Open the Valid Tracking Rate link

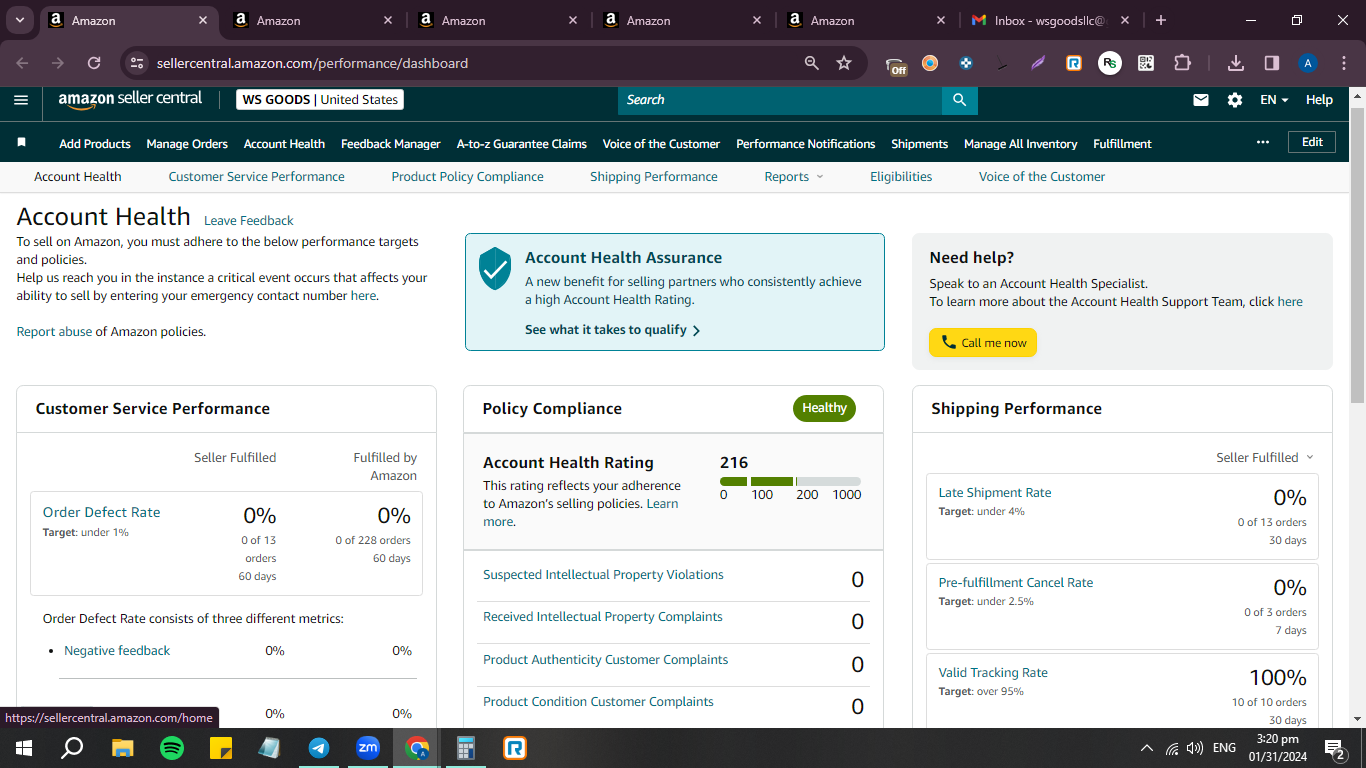click(x=993, y=672)
